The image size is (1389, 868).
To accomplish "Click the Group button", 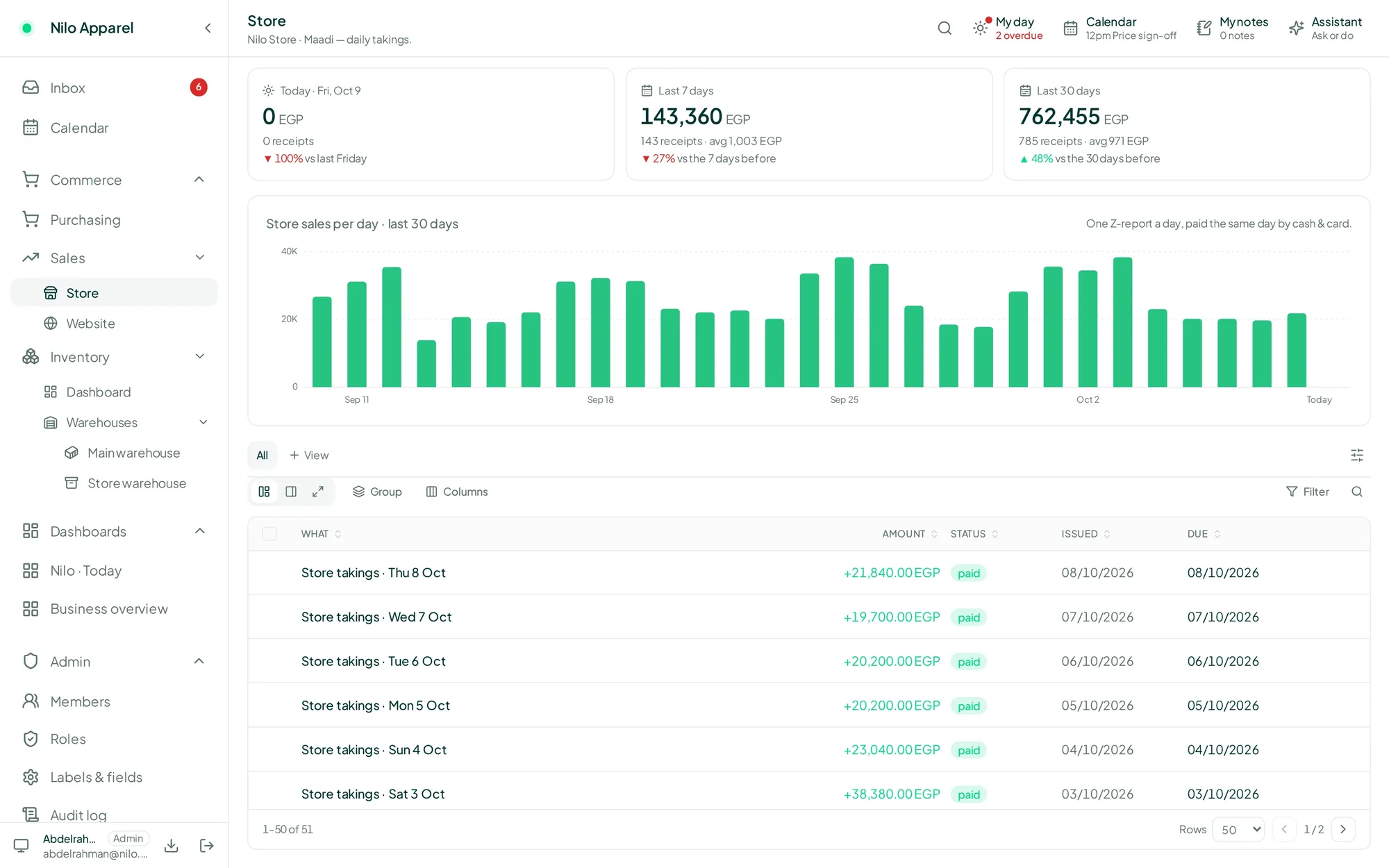I will [x=377, y=492].
